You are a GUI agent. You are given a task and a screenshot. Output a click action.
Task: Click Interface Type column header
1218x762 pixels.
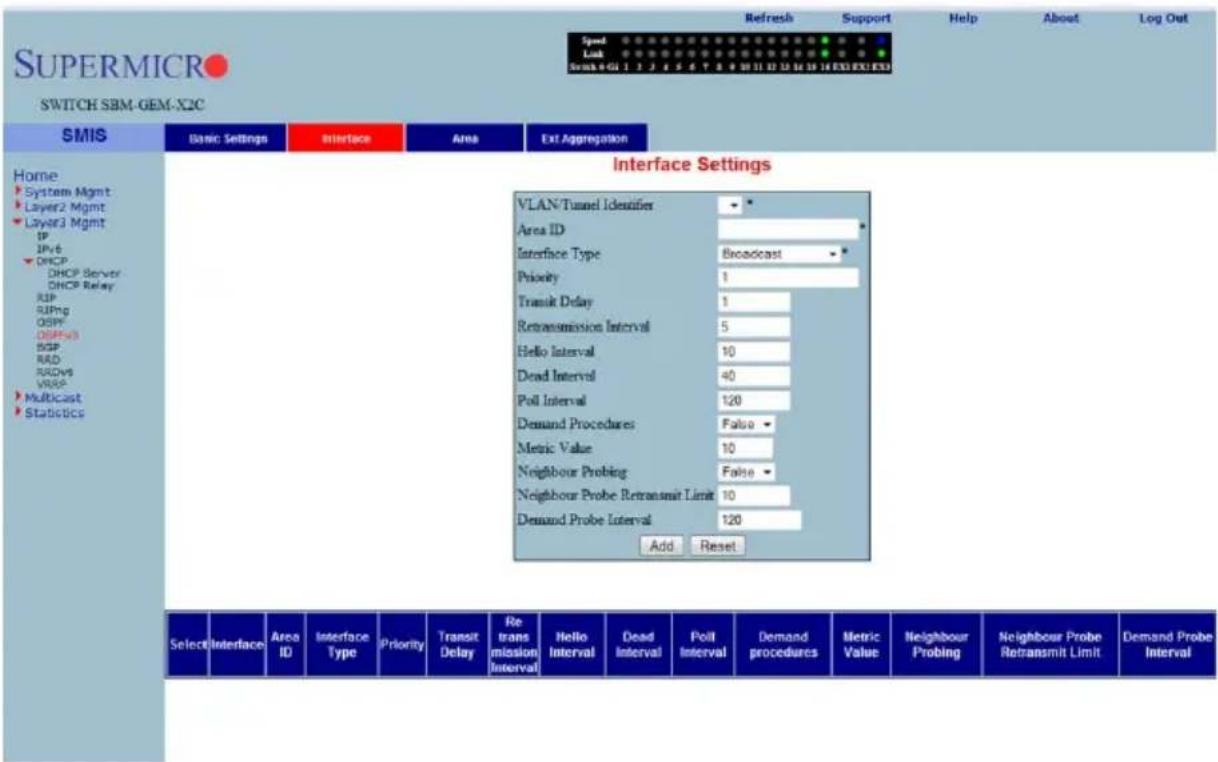[x=342, y=646]
